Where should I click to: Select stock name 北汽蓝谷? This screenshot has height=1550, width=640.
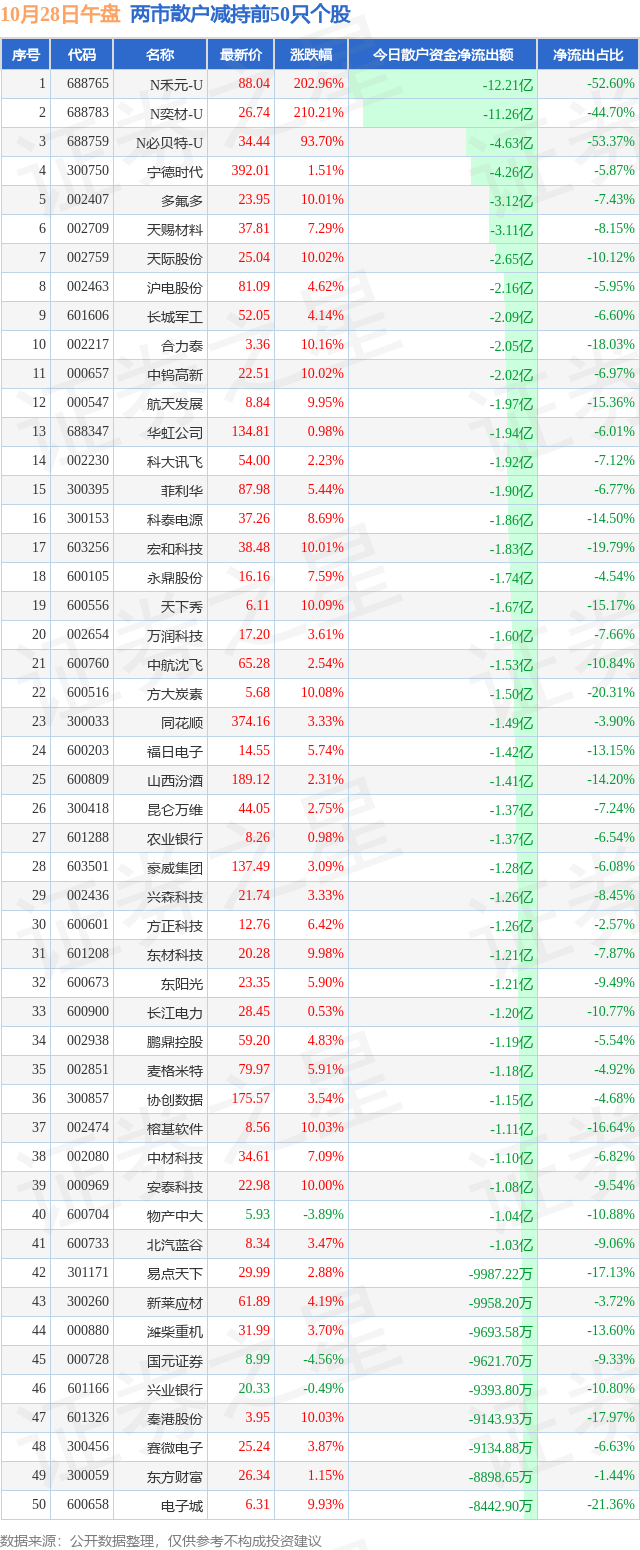175,1244
